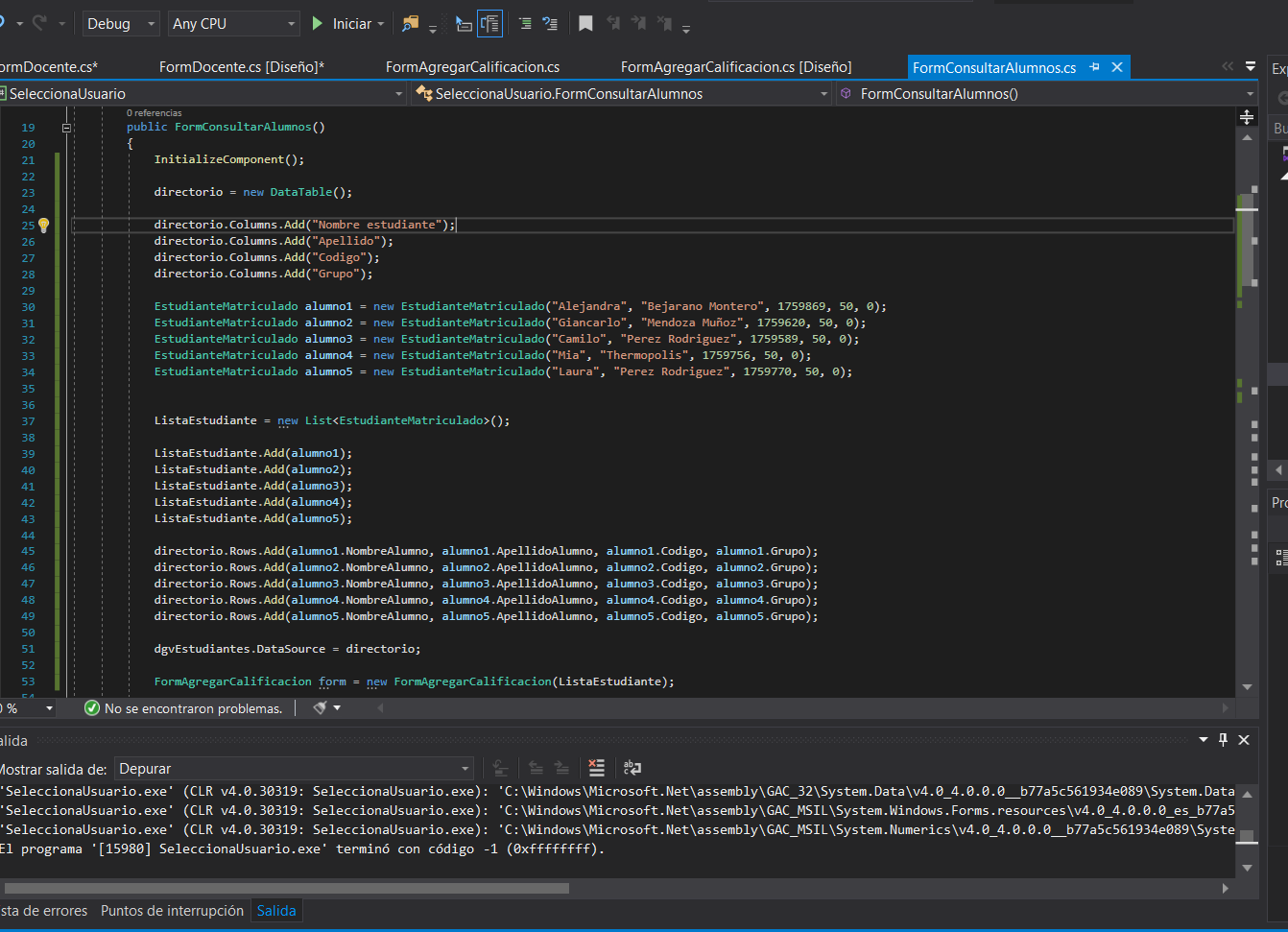Toggle word wrap in Output panel
Viewport: 1288px width, 932px height.
pyautogui.click(x=632, y=768)
